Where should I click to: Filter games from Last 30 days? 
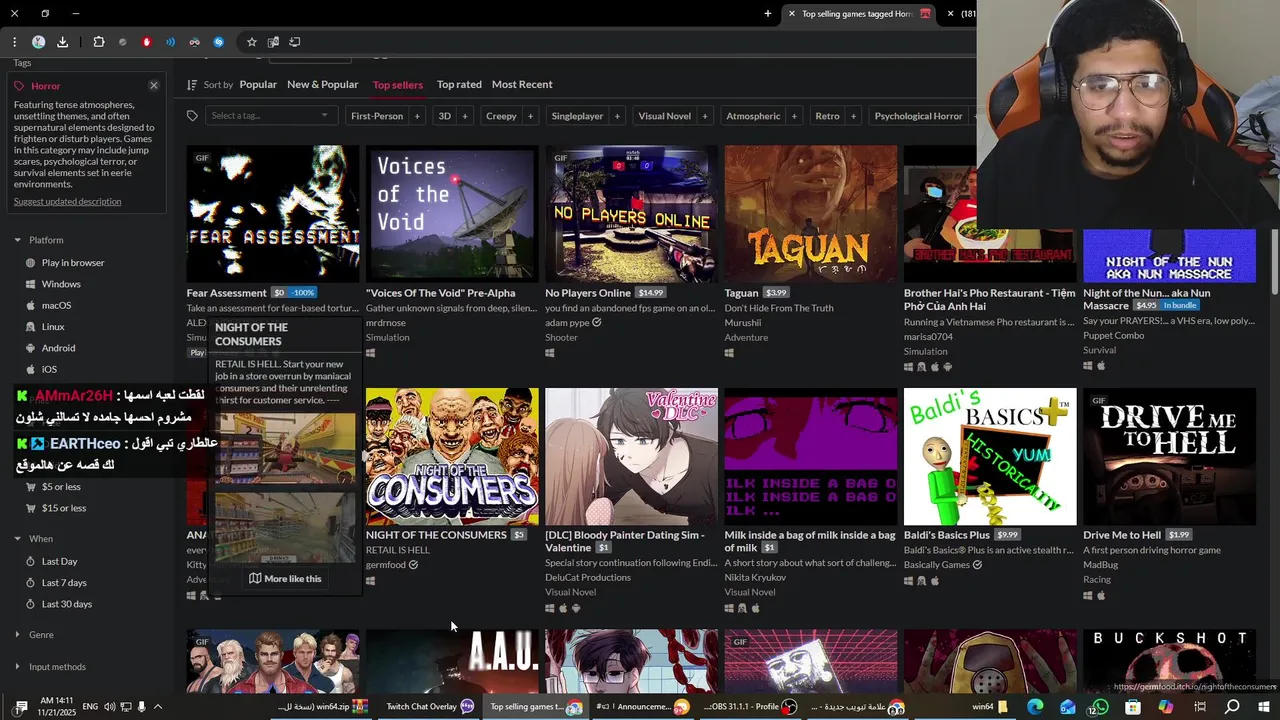click(x=66, y=604)
